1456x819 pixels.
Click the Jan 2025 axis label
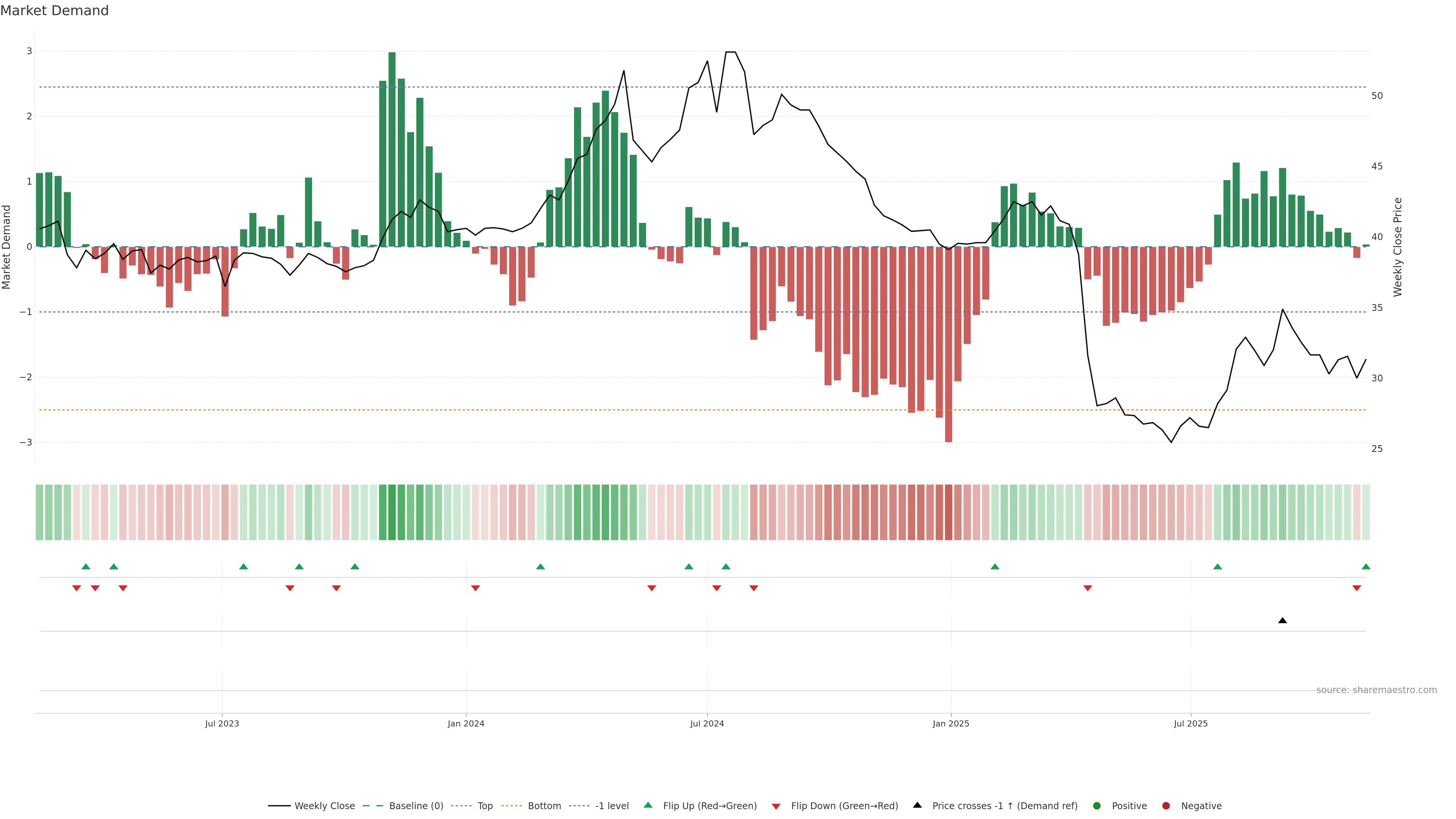coord(951,723)
